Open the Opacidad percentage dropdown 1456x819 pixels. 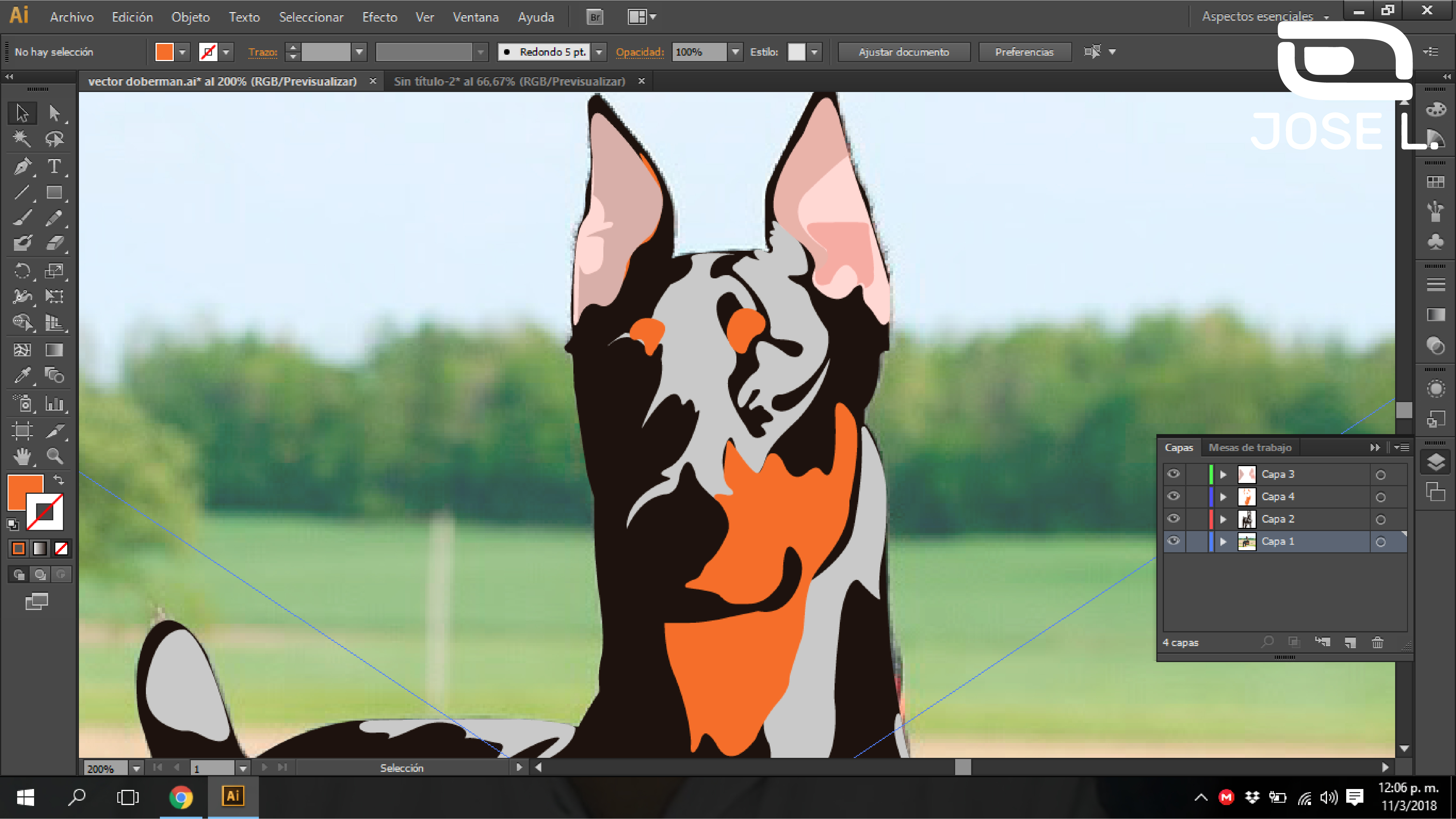pos(735,52)
